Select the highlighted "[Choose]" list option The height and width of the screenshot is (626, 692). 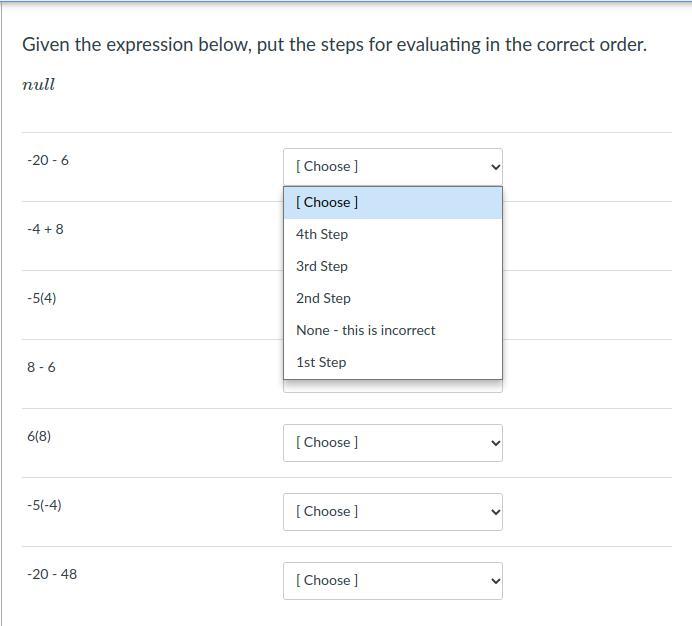tap(327, 202)
